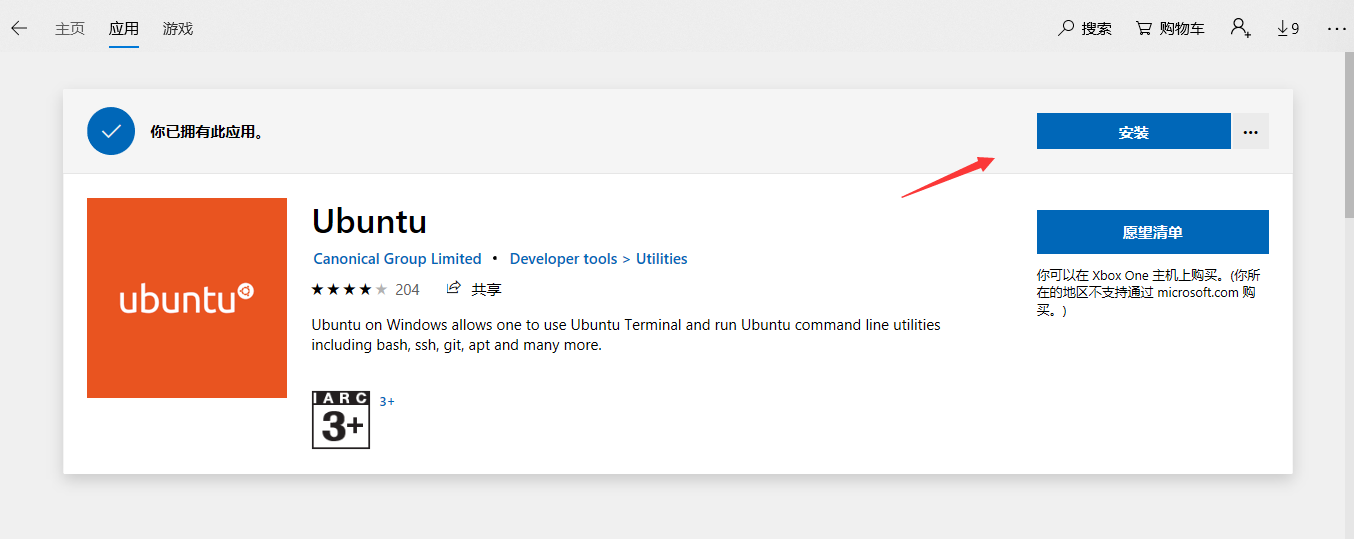Click the 搜索 magnifier button
Screen dimensions: 1354x539
point(1085,28)
